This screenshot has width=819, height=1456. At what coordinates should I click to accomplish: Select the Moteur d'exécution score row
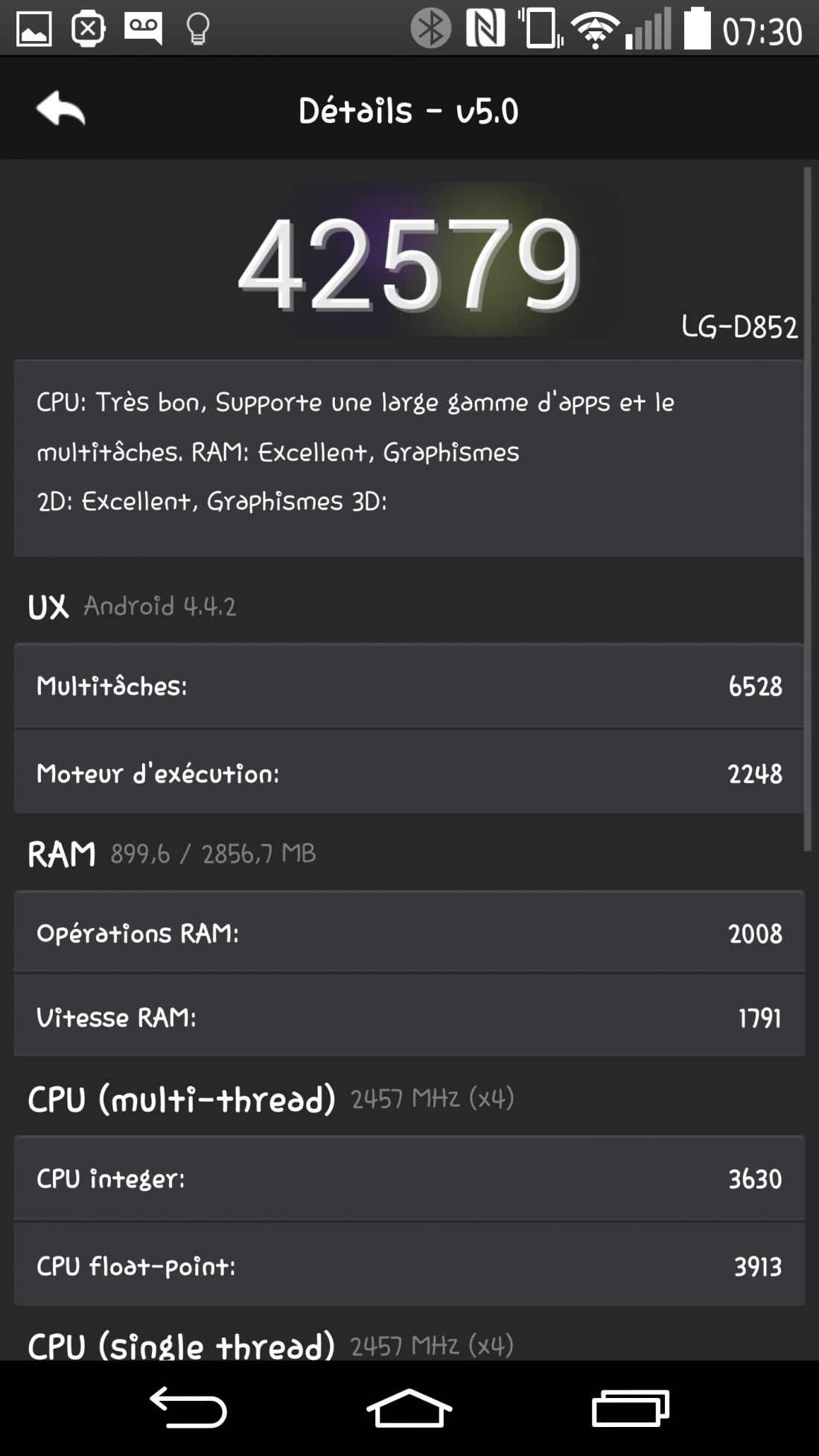click(409, 773)
